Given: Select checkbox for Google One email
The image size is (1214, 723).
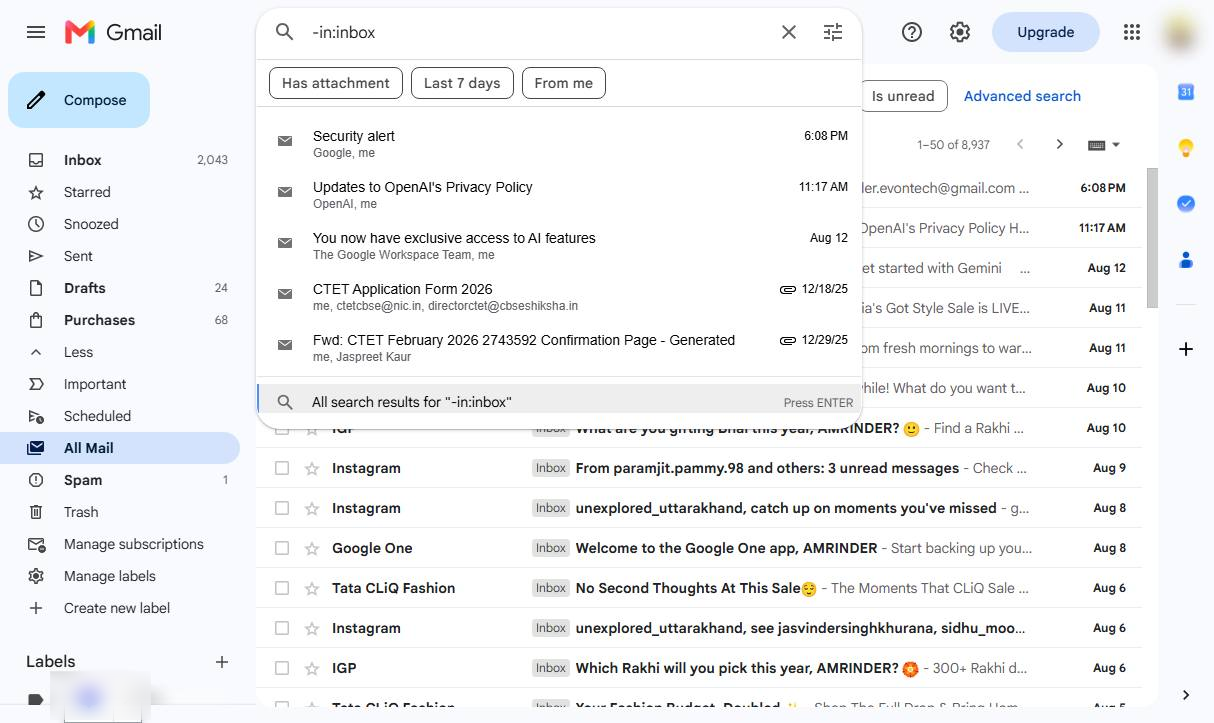Looking at the screenshot, I should coord(282,548).
